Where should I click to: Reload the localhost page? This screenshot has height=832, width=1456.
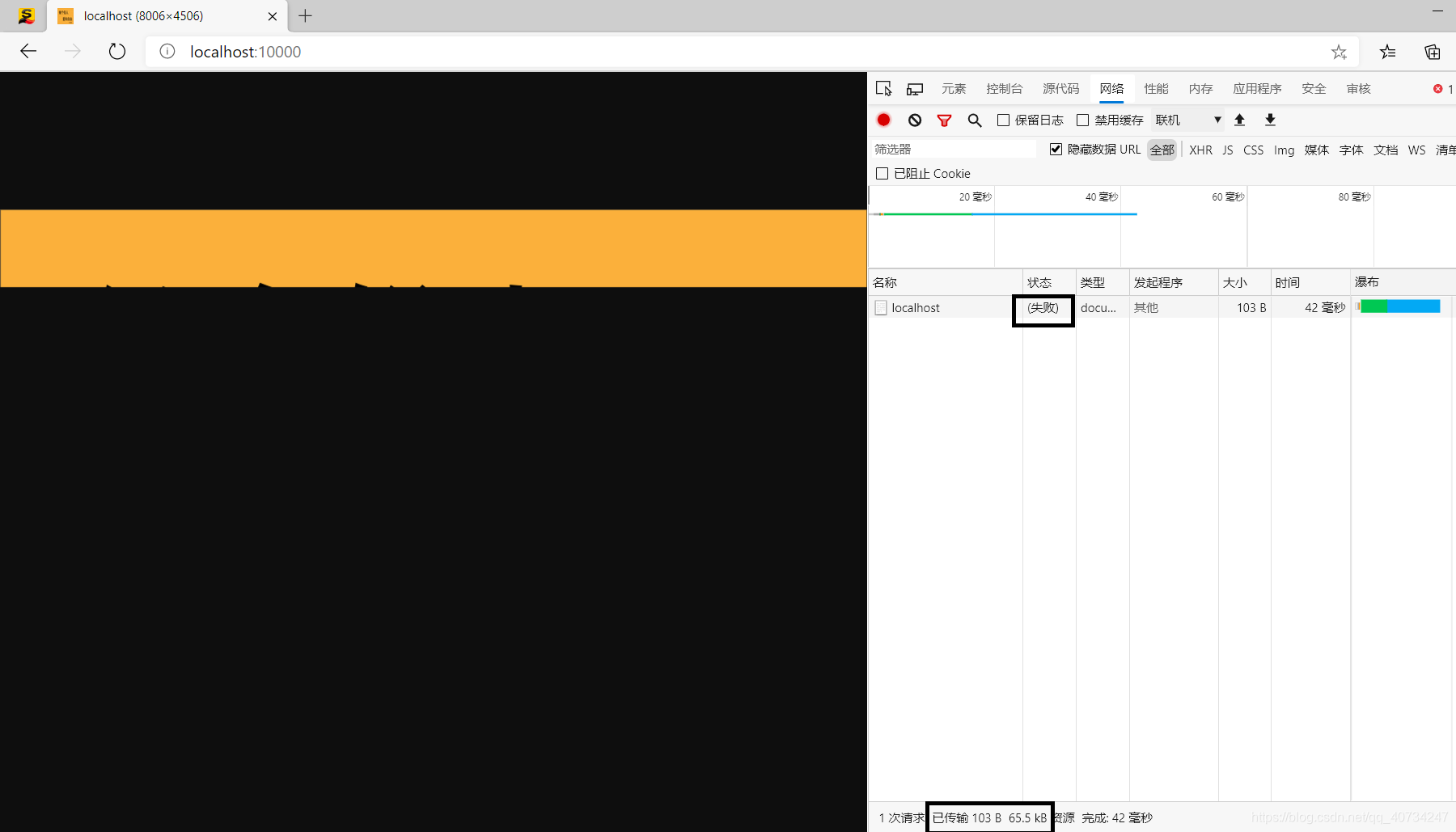(117, 52)
